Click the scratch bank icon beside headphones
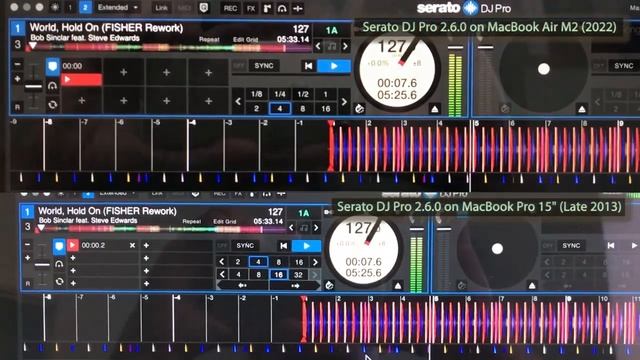 pos(298,8)
